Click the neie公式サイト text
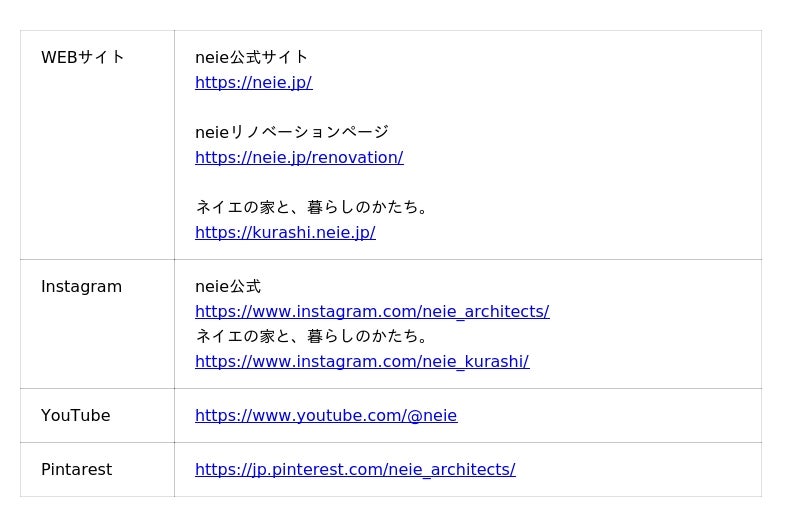Viewport: 800px width, 527px height. click(252, 57)
